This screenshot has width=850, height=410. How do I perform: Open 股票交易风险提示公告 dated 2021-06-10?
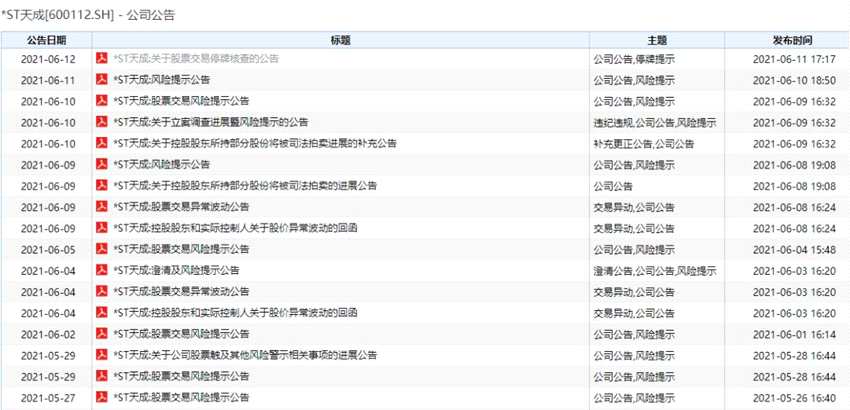tap(181, 101)
